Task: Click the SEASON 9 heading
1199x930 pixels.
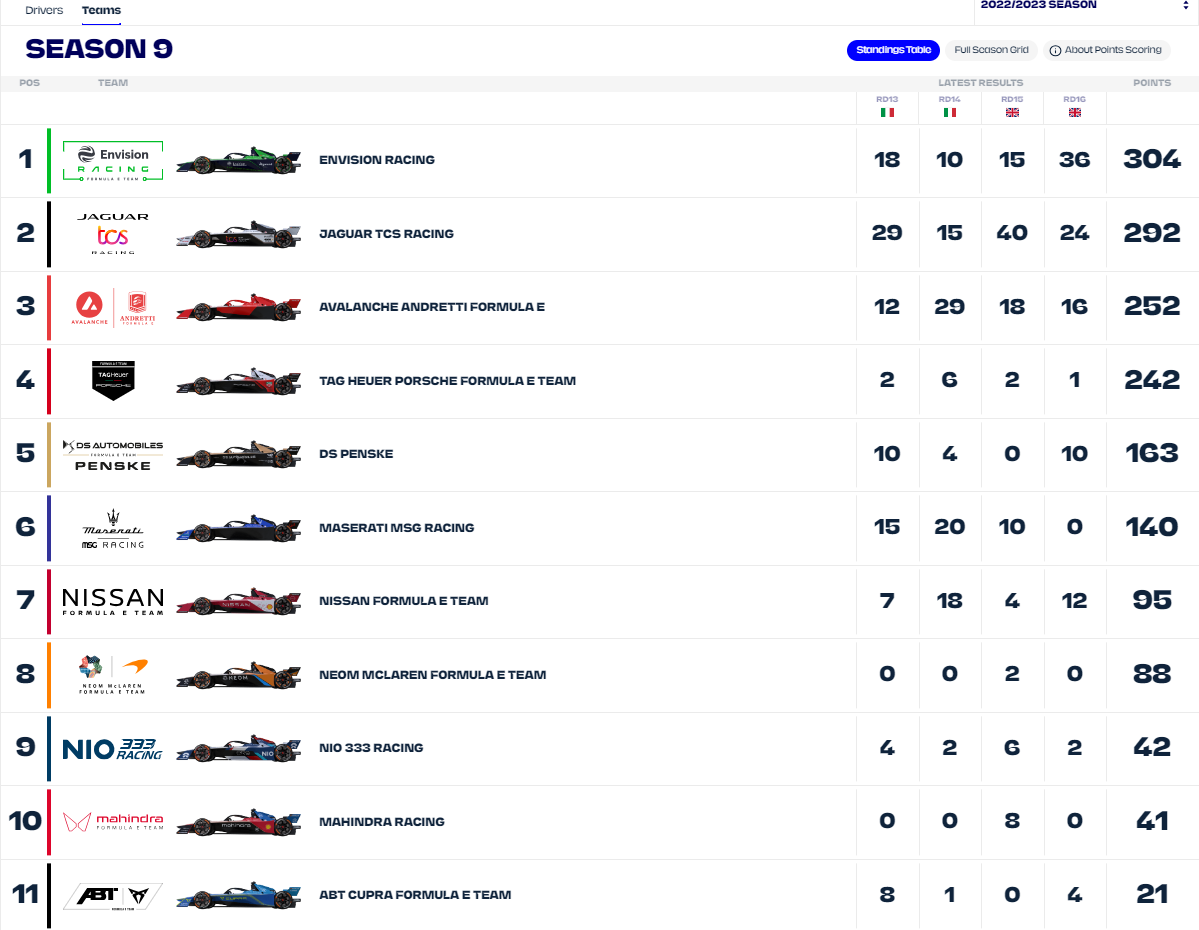Action: (x=99, y=49)
